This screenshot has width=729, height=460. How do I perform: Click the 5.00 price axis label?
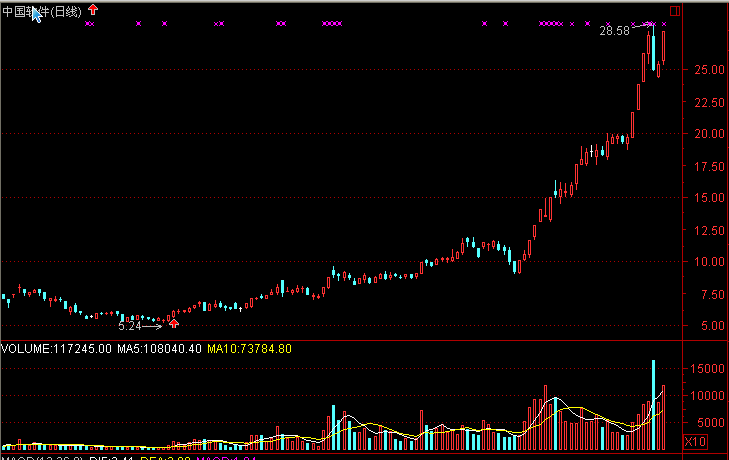point(713,326)
